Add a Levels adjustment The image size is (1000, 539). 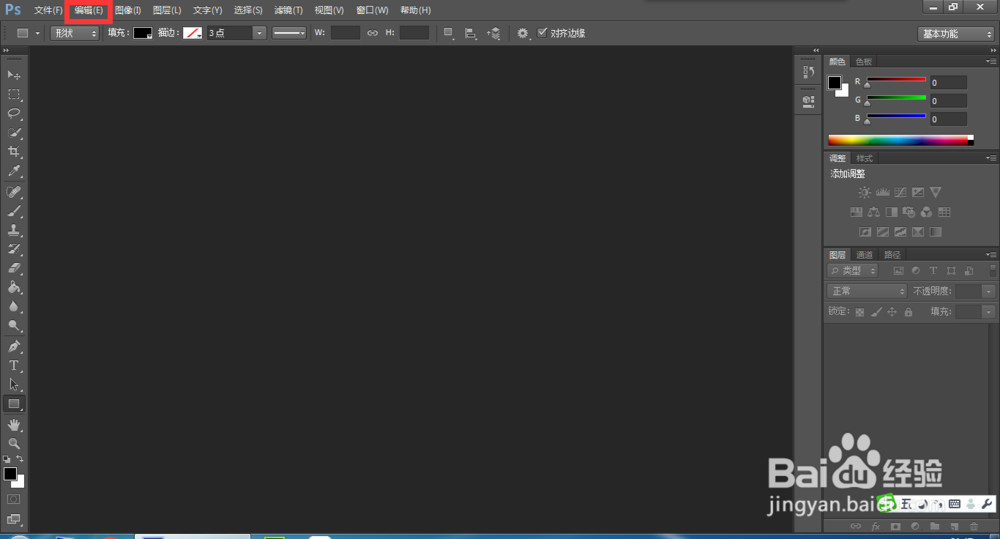pos(883,192)
